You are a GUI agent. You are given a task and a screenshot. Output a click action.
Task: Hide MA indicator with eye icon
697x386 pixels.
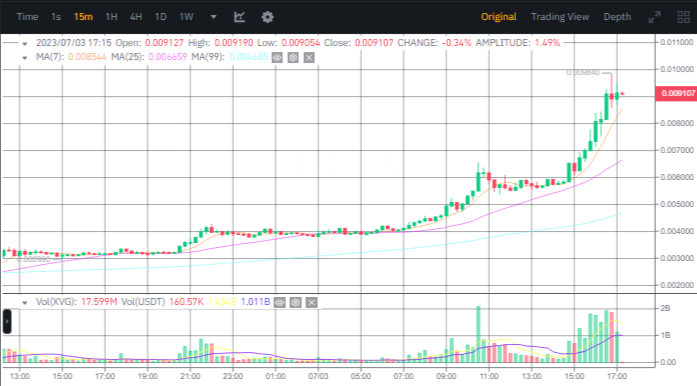pos(277,57)
